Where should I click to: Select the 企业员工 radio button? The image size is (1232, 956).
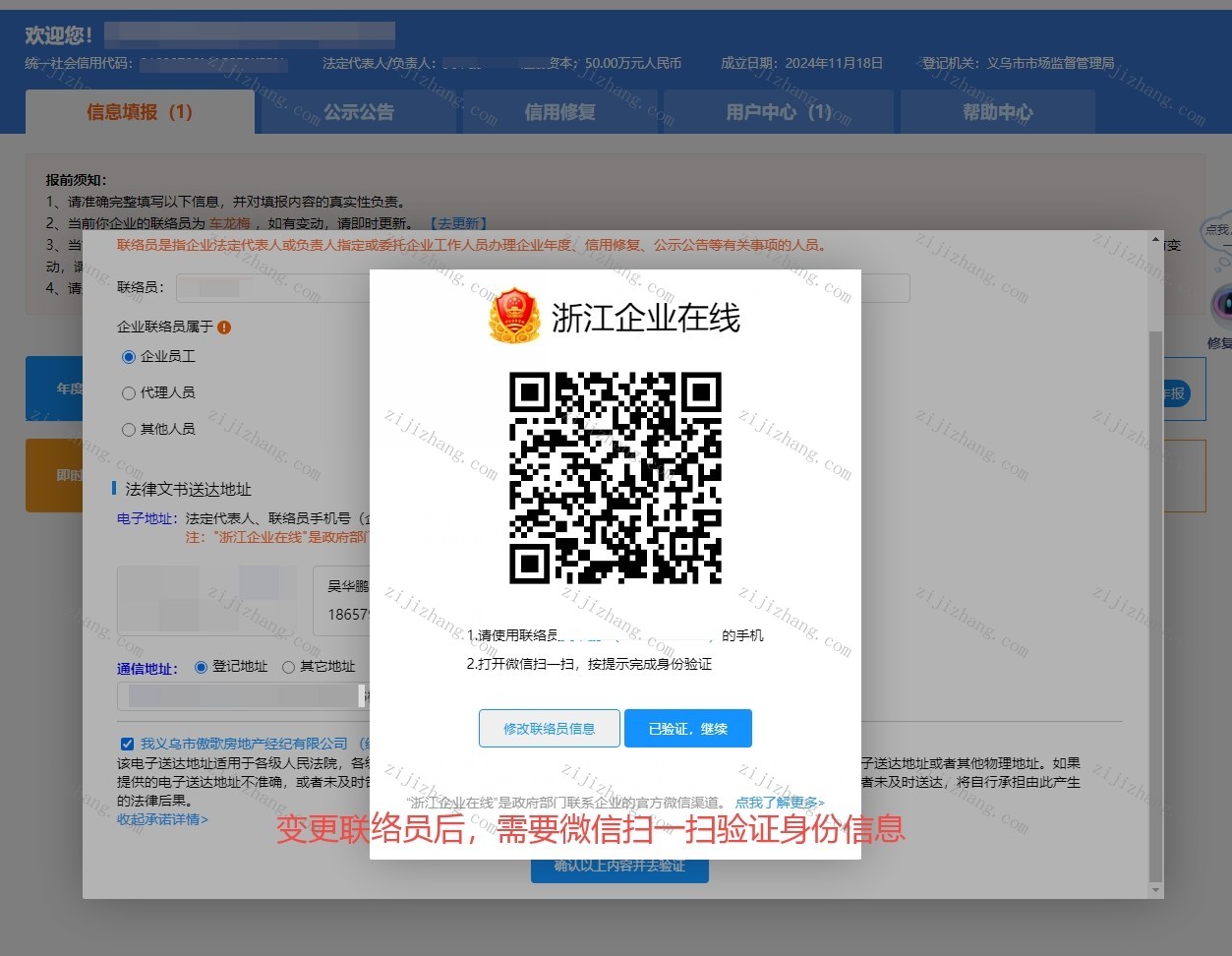128,357
